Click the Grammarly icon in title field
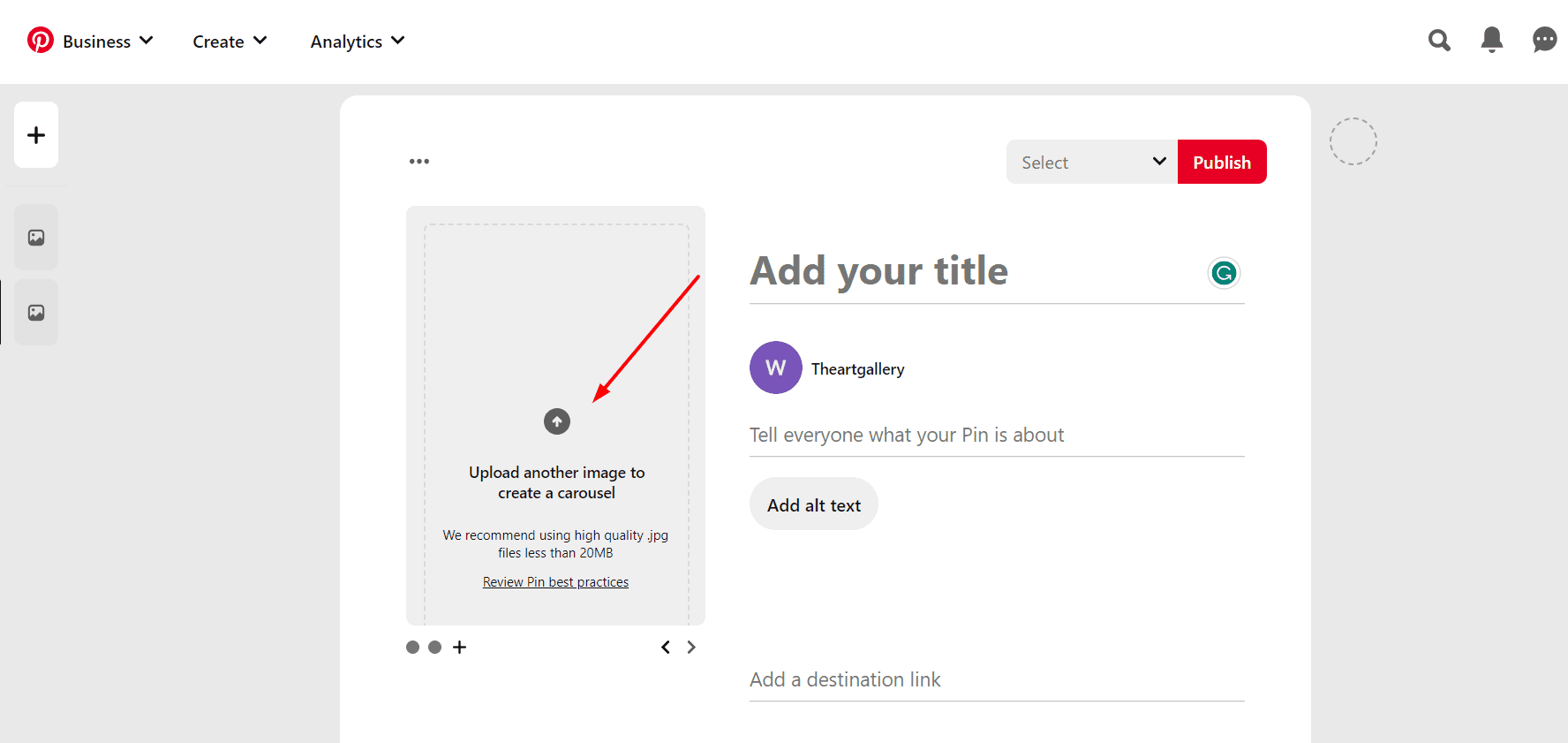This screenshot has width=1568, height=743. coord(1224,274)
